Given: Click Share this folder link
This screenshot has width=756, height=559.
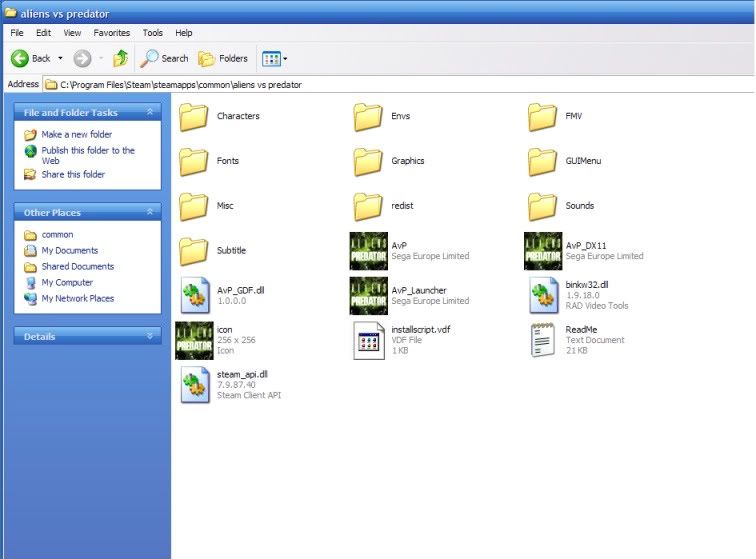Looking at the screenshot, I should [x=73, y=175].
